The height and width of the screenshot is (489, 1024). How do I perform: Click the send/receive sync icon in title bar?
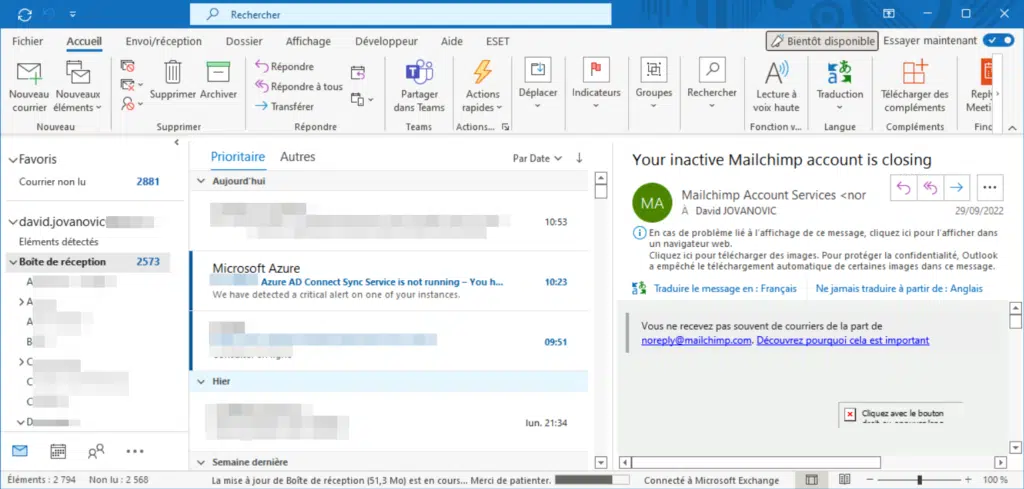(x=25, y=14)
